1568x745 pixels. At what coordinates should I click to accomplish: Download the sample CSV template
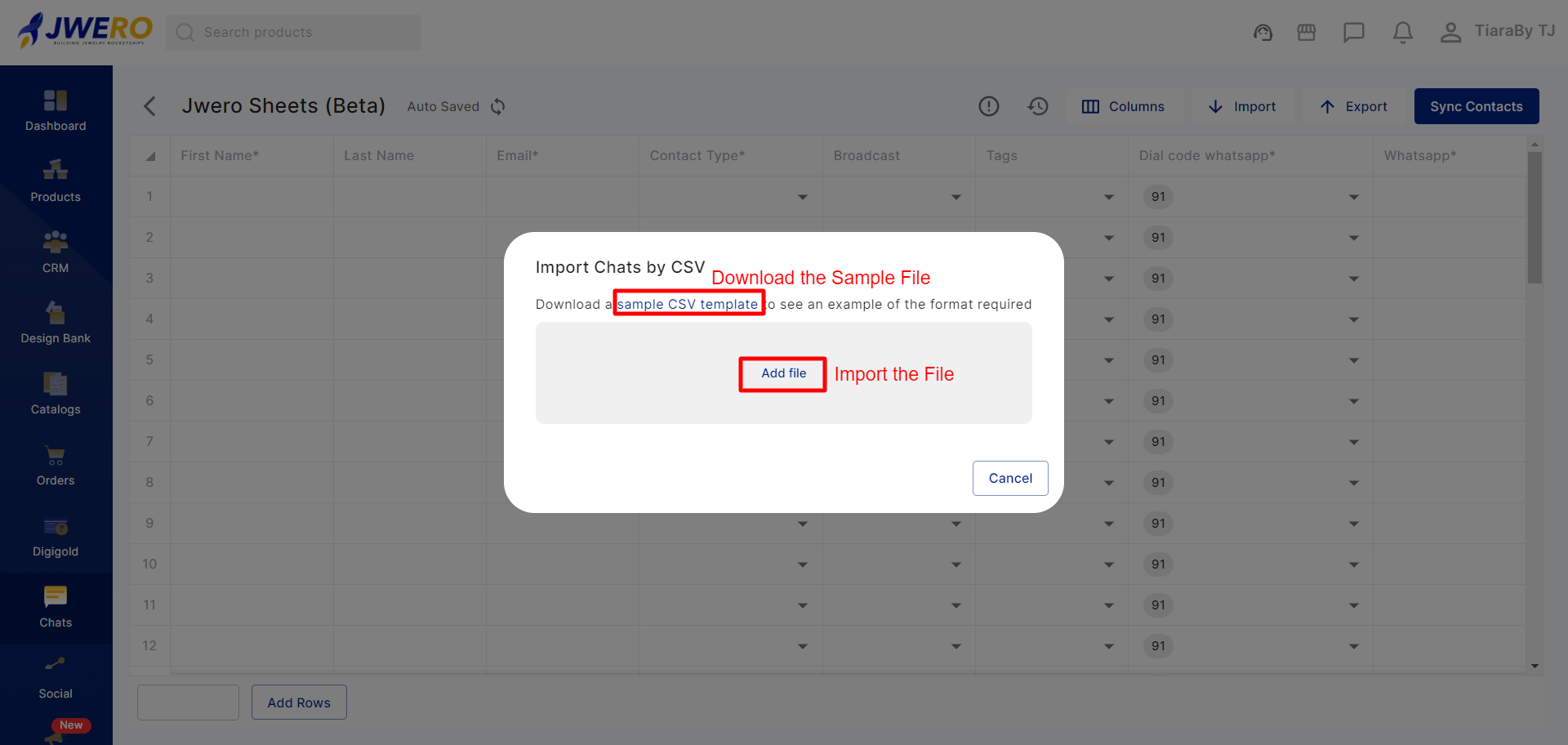point(688,304)
